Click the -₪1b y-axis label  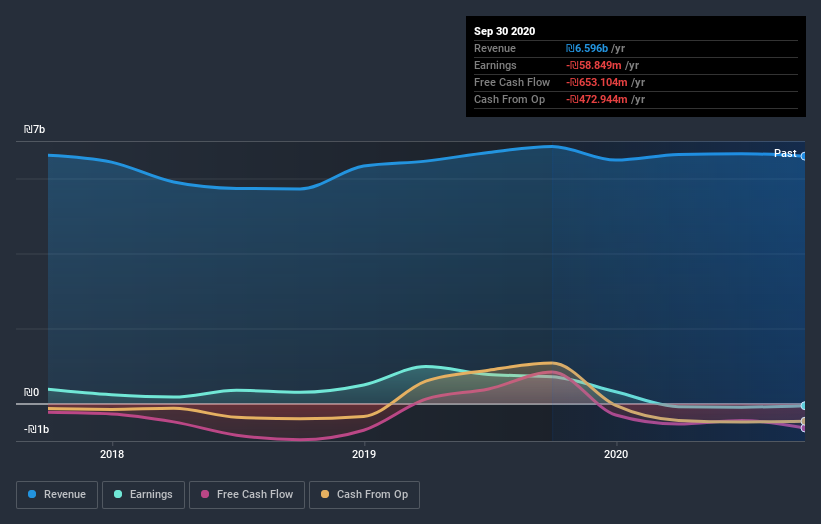pos(36,429)
